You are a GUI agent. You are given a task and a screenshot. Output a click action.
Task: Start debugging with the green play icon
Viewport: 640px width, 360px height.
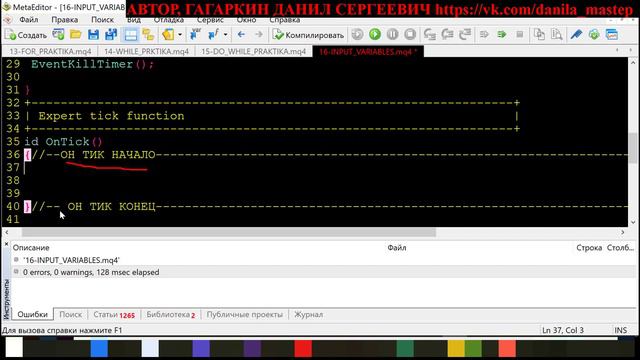tap(375, 35)
